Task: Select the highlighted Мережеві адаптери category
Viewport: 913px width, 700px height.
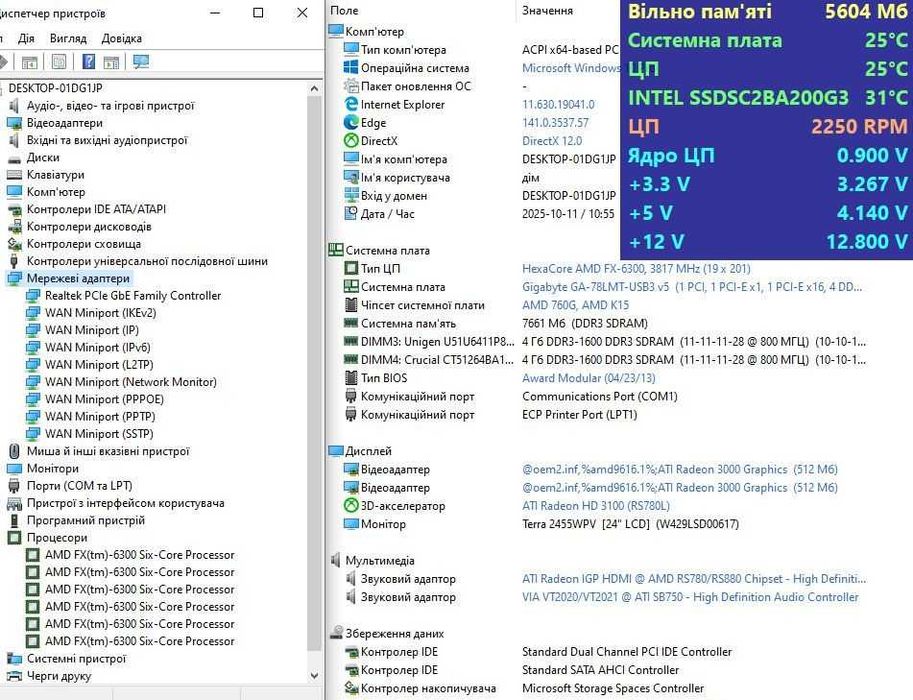Action: (78, 278)
